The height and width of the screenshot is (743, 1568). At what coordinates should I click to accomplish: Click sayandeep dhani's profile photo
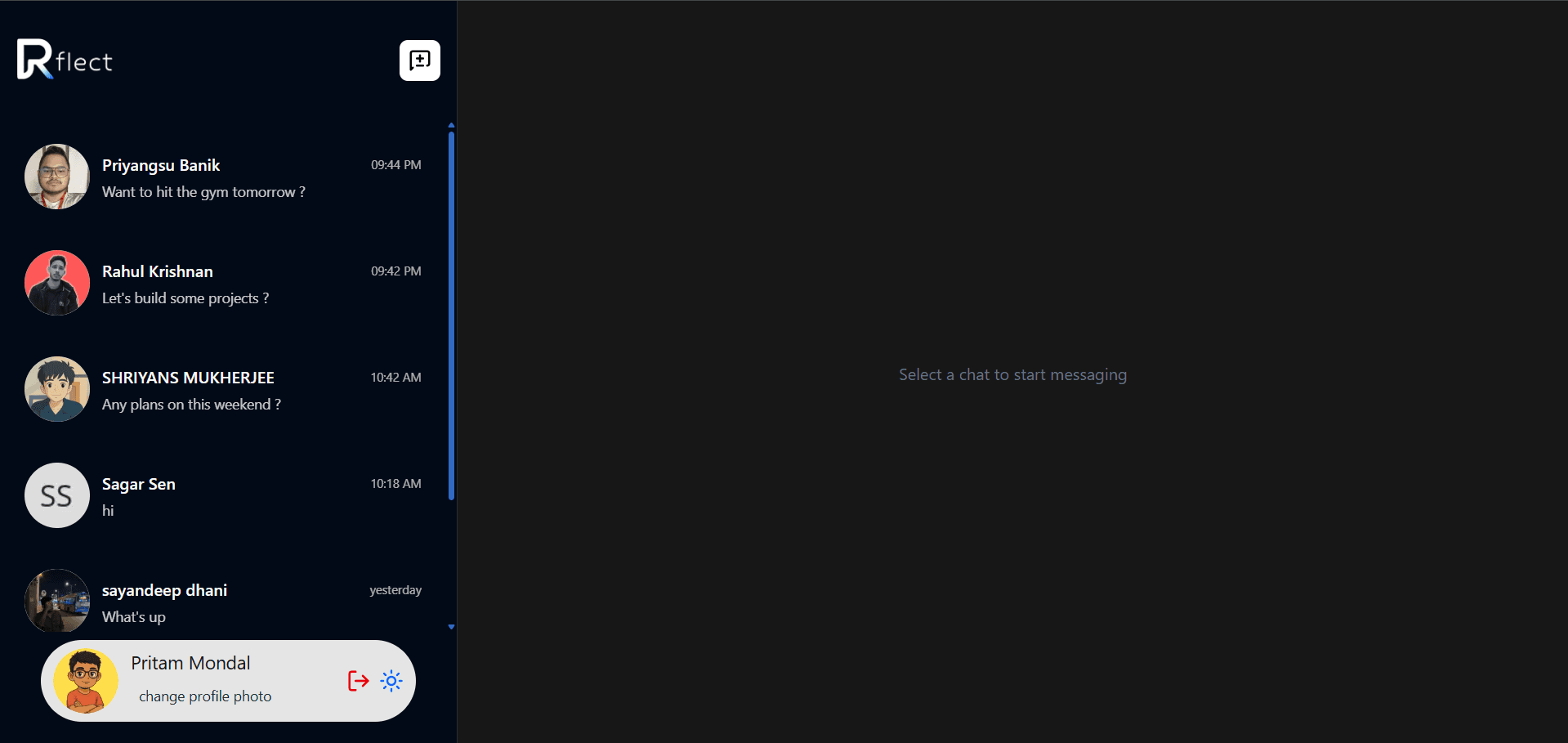pos(56,602)
